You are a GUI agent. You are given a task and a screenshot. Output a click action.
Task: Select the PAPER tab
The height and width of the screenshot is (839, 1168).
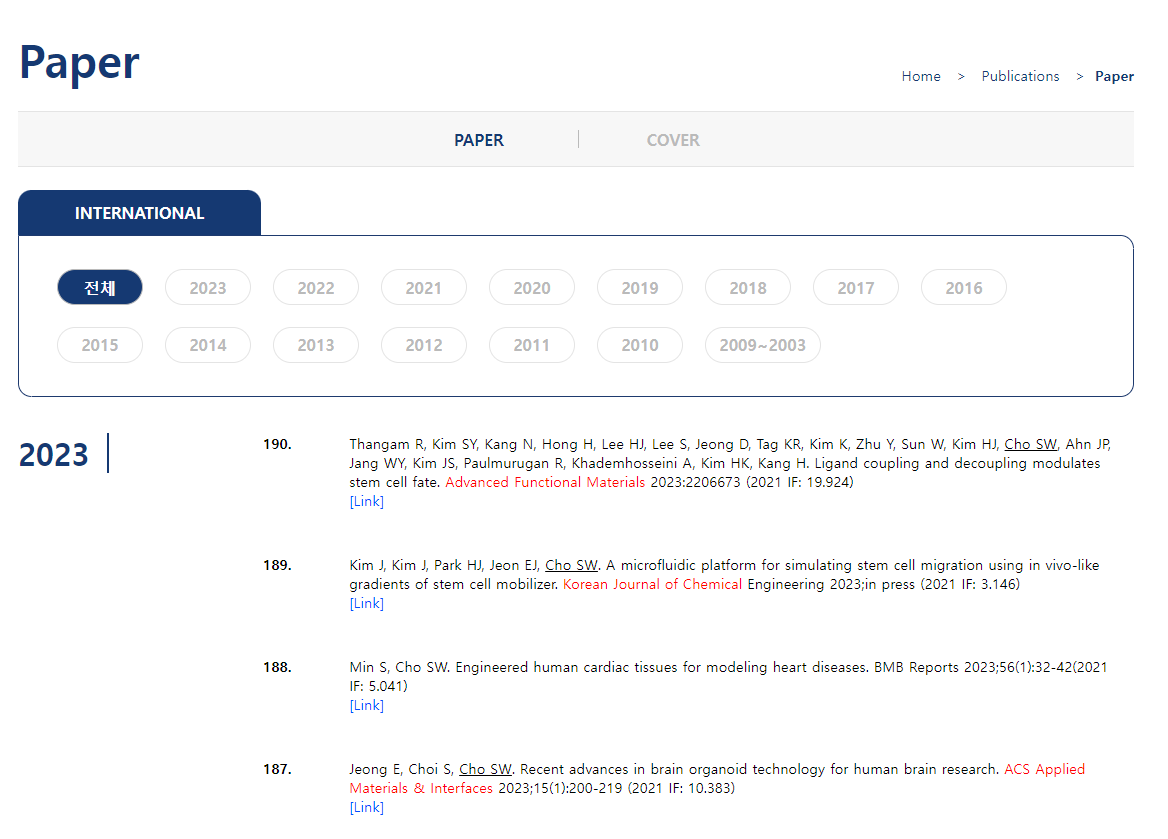click(x=478, y=140)
